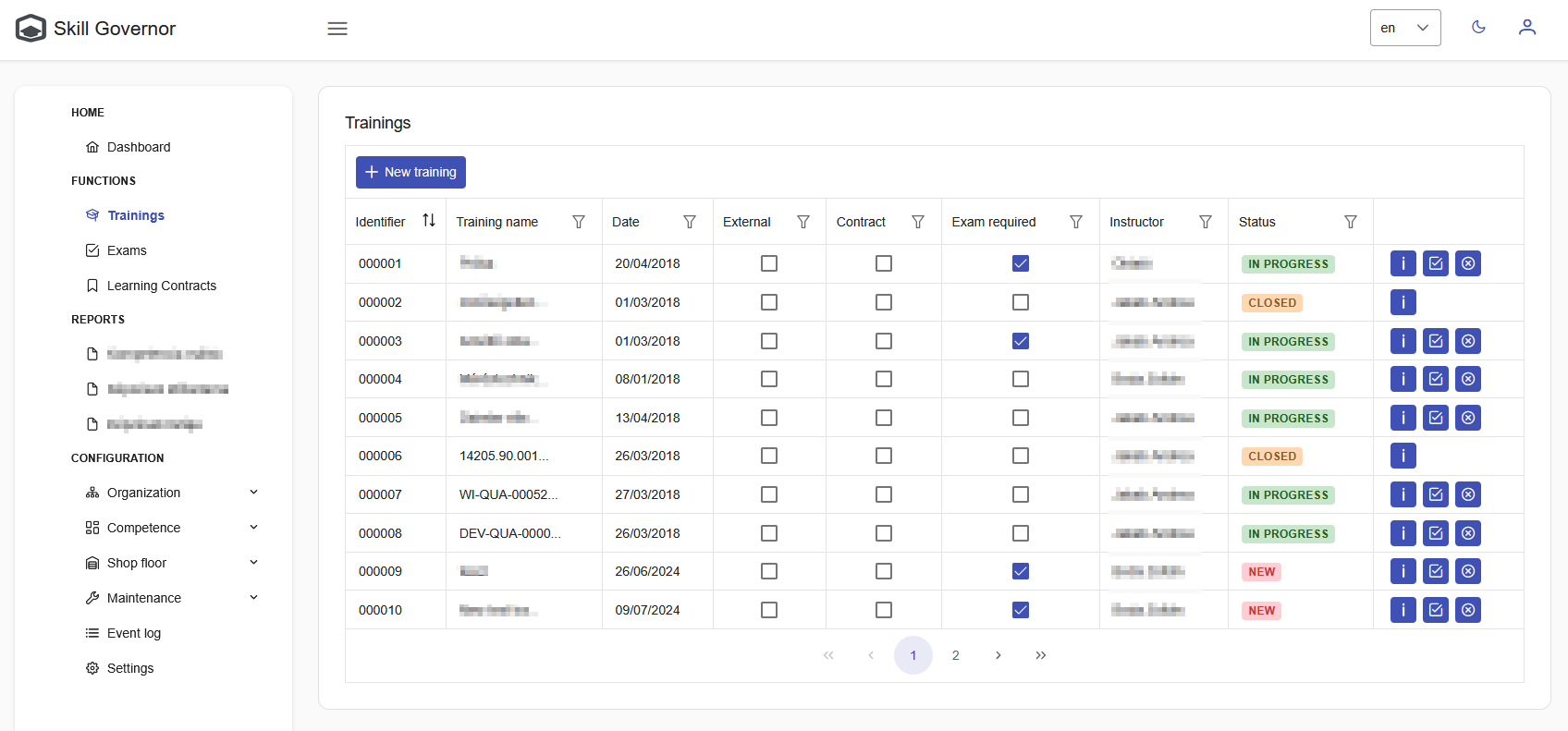Click info icon for training 000002
Viewport: 1568px width, 731px height.
tap(1403, 302)
